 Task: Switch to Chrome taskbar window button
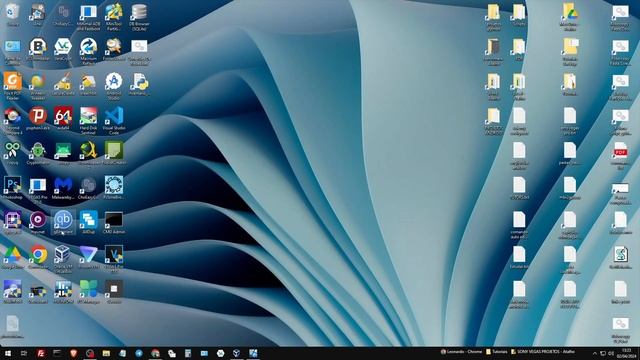tap(461, 351)
